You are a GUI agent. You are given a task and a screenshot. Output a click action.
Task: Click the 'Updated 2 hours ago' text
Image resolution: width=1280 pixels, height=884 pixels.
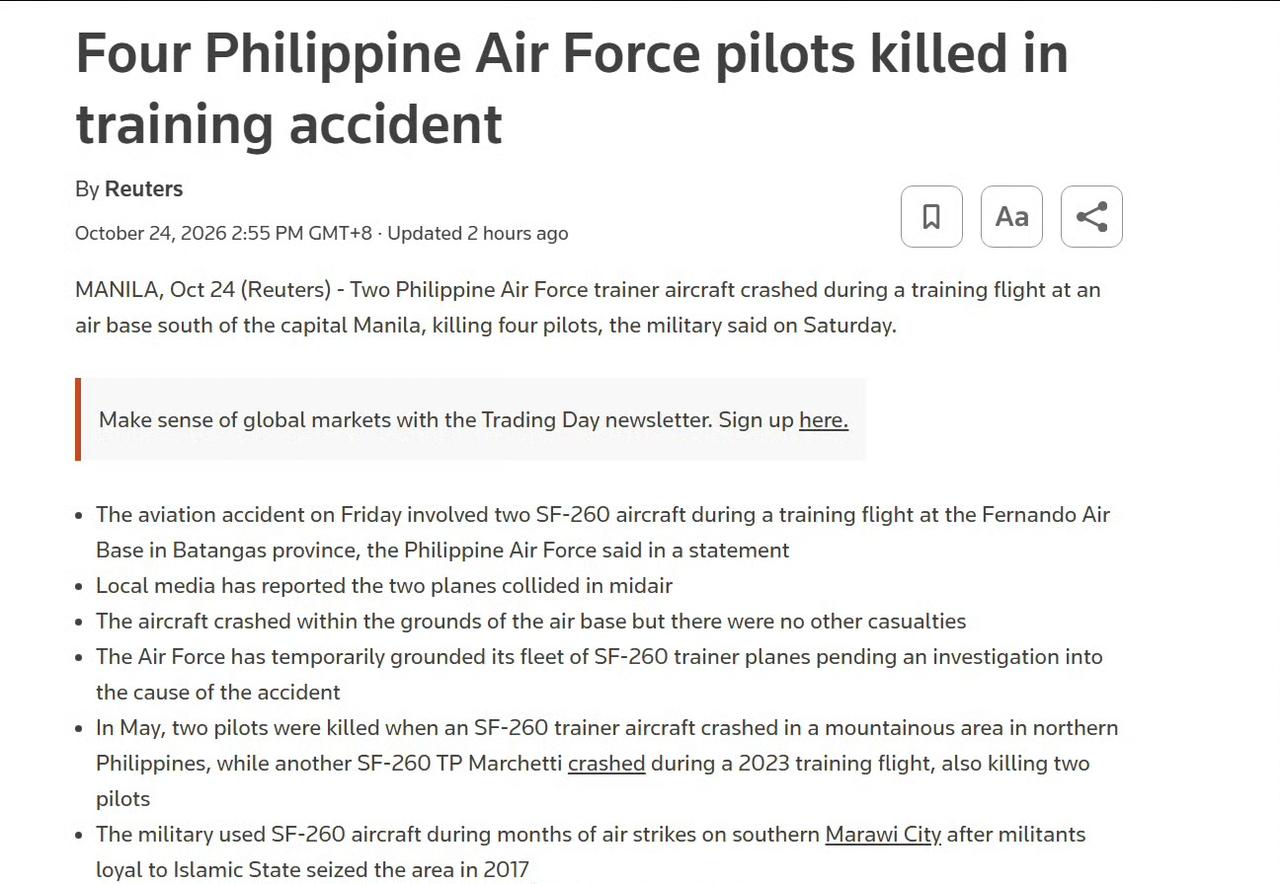click(x=478, y=233)
